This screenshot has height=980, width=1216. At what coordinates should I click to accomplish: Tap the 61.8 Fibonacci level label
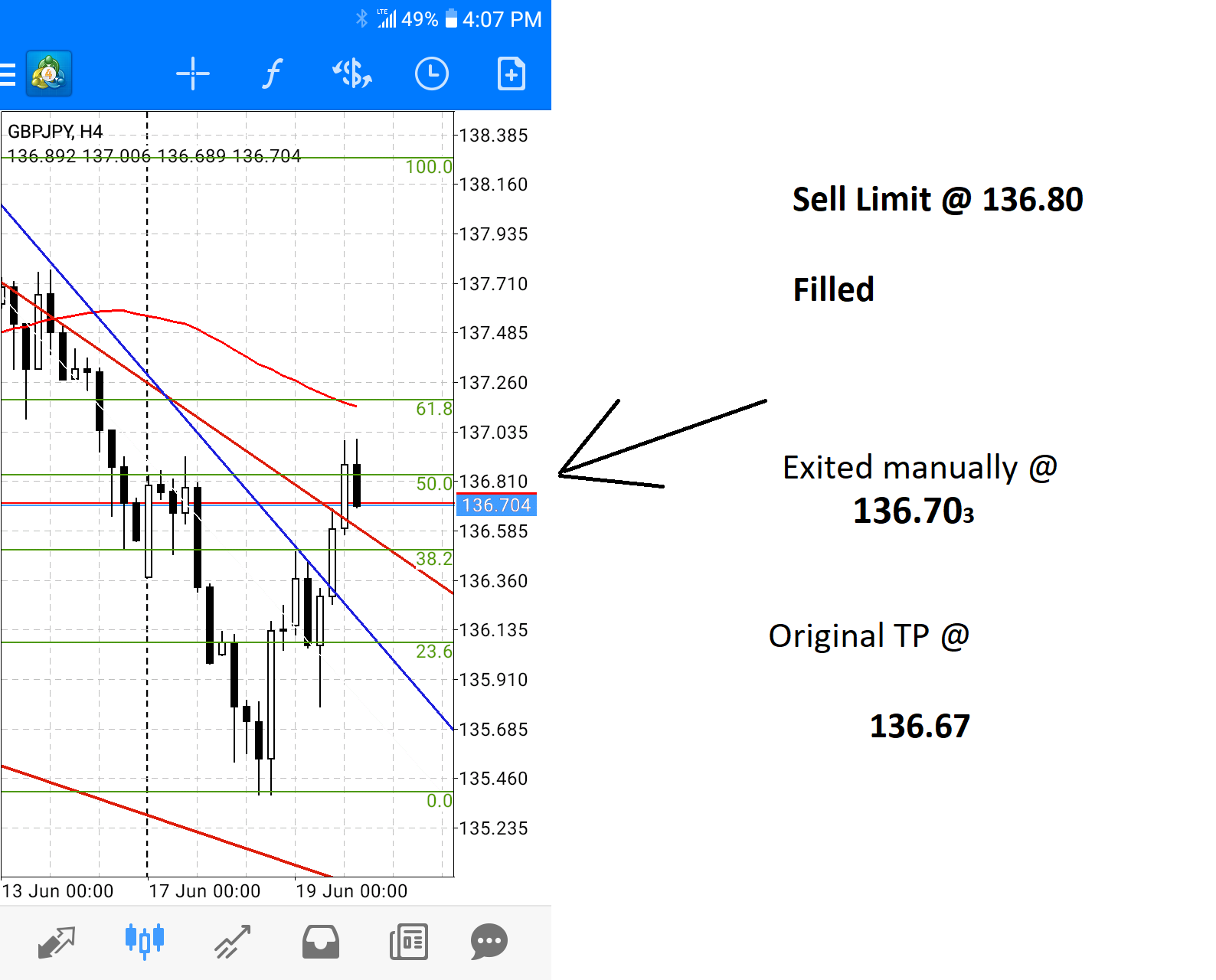pyautogui.click(x=433, y=409)
